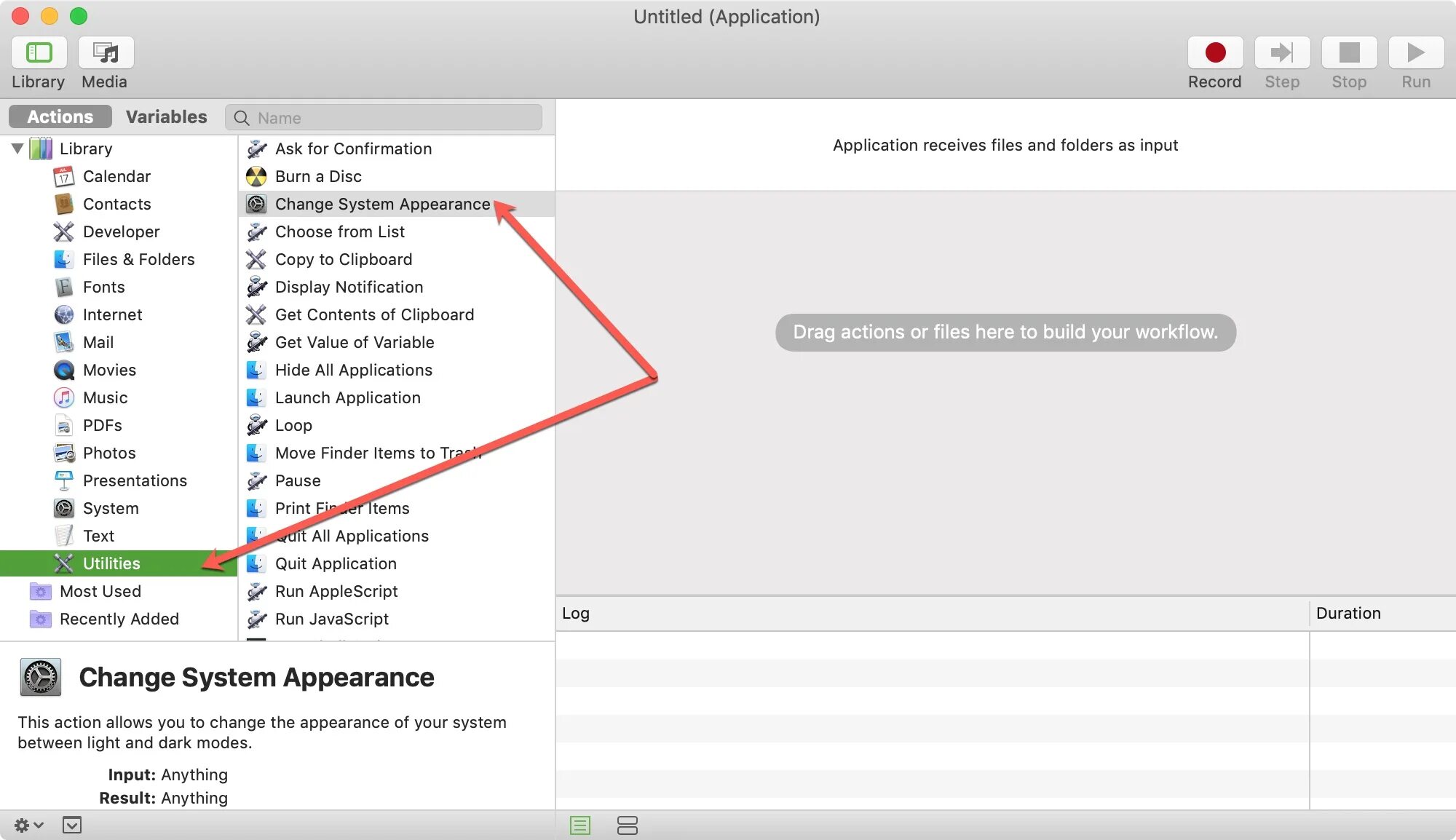This screenshot has width=1456, height=840.
Task: Select the Actions tab
Action: coord(60,117)
